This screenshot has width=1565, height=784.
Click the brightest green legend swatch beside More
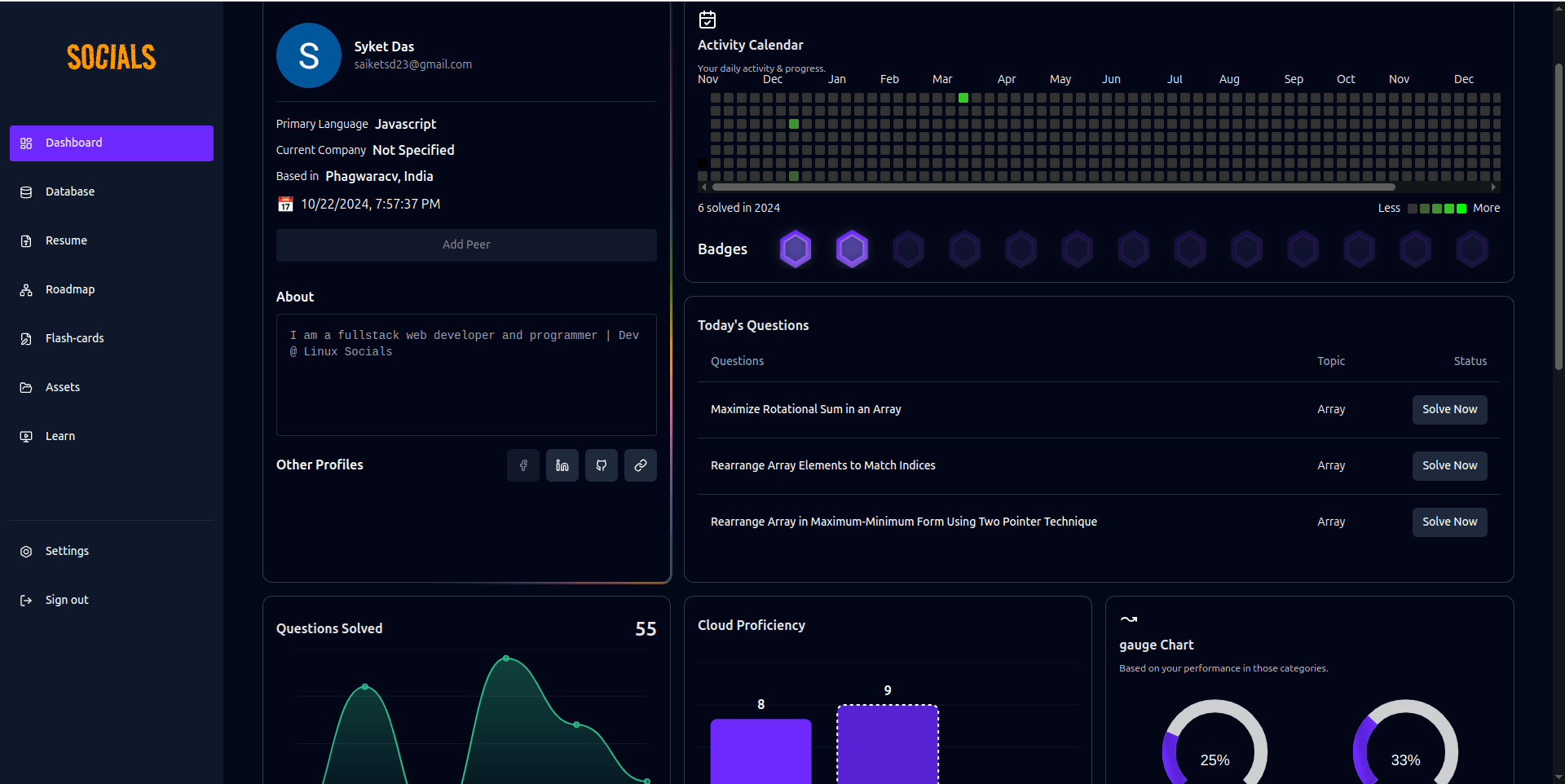click(1461, 209)
